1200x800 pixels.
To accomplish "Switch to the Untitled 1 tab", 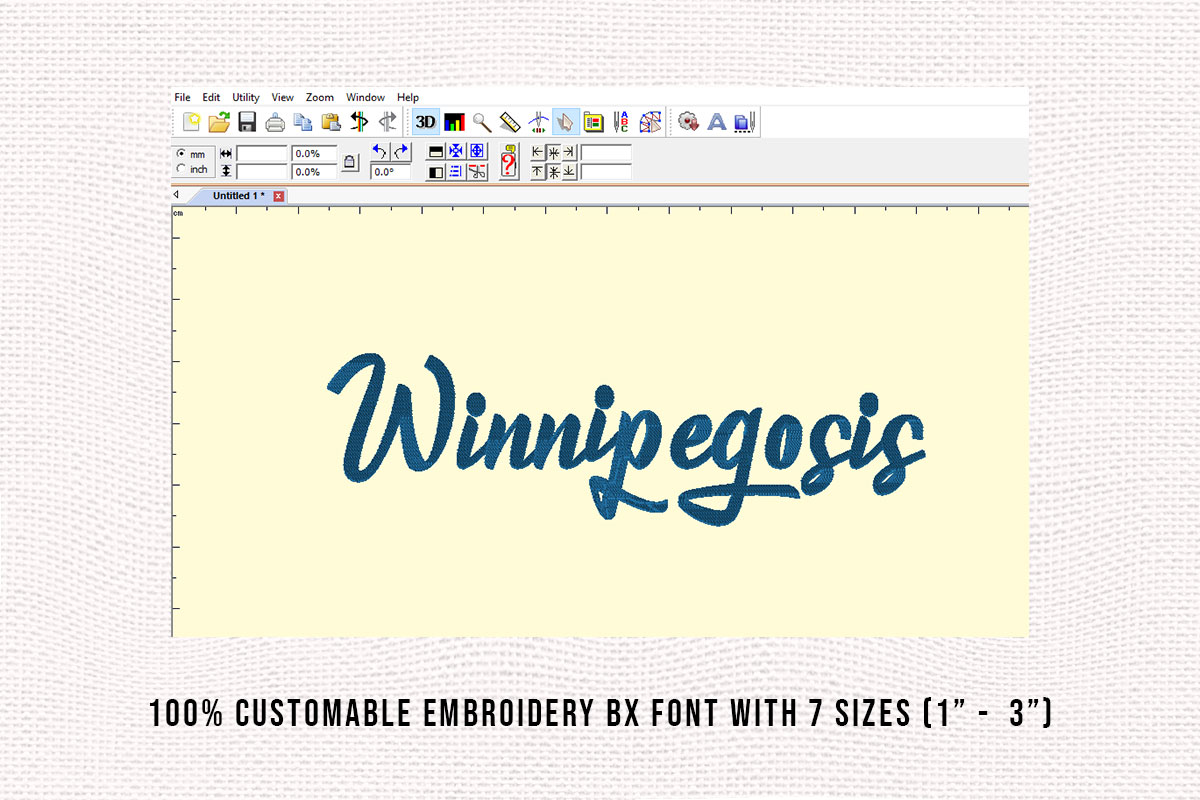I will [237, 195].
